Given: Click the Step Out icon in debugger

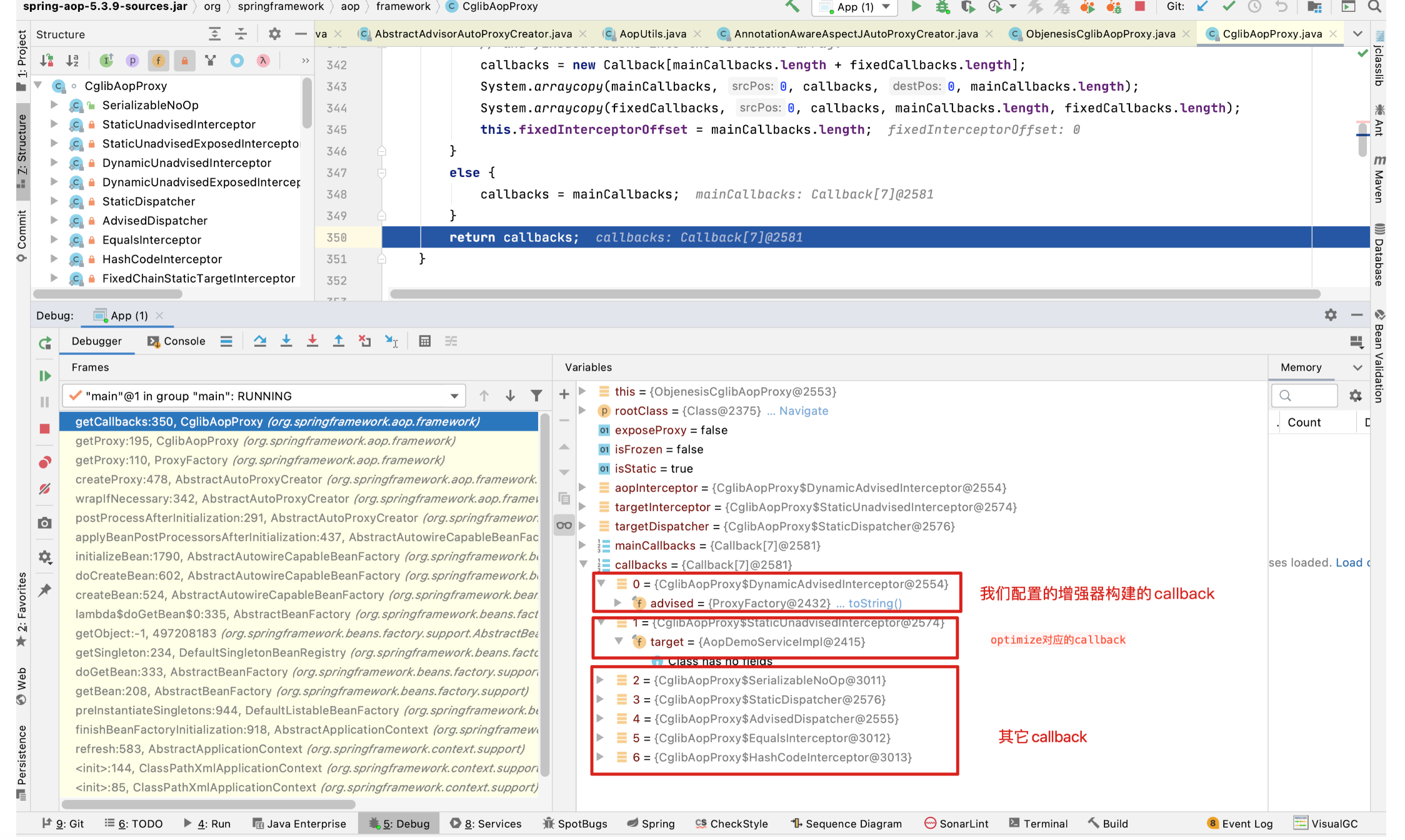Looking at the screenshot, I should [339, 343].
